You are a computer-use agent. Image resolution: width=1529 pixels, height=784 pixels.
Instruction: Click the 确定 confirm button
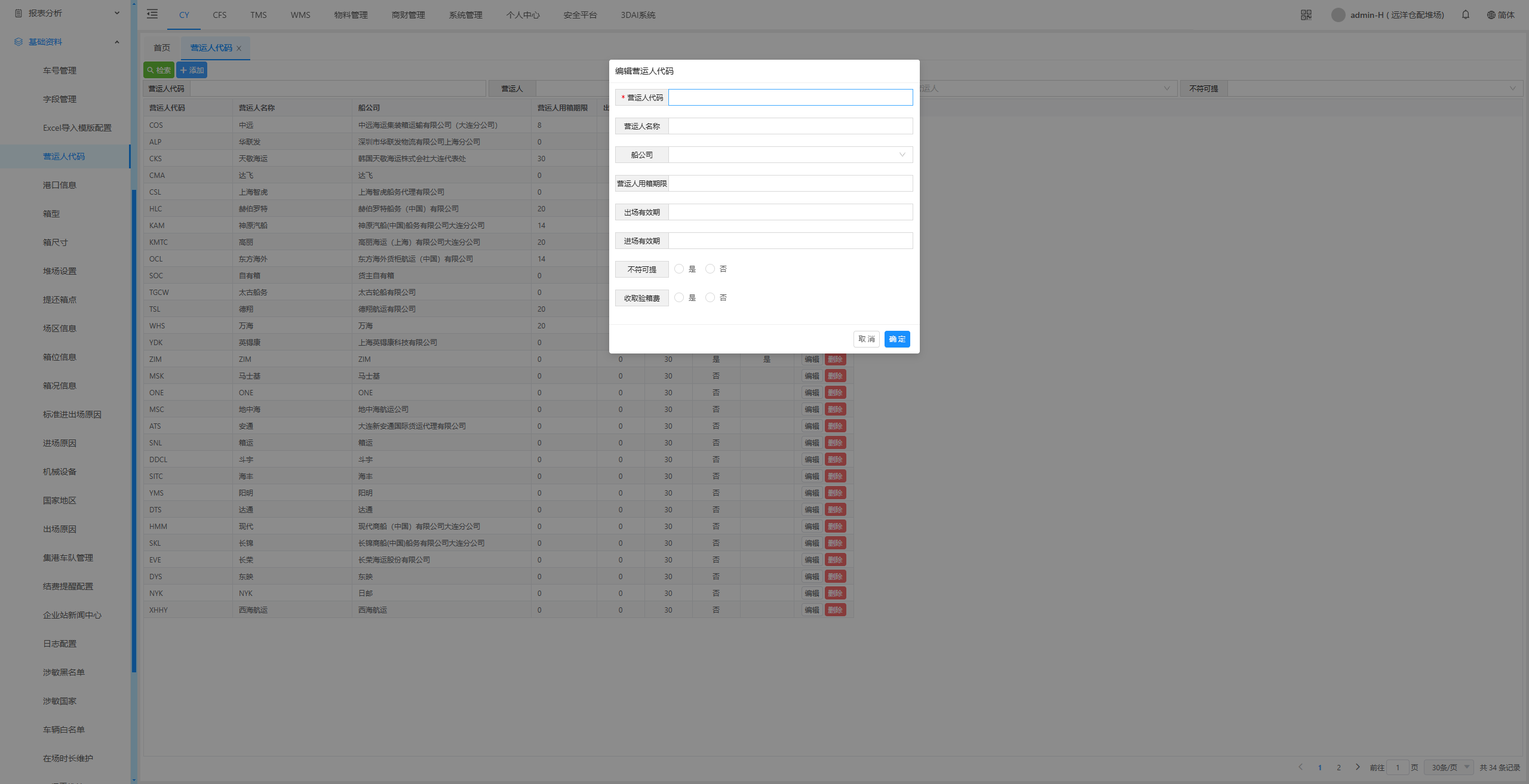896,339
